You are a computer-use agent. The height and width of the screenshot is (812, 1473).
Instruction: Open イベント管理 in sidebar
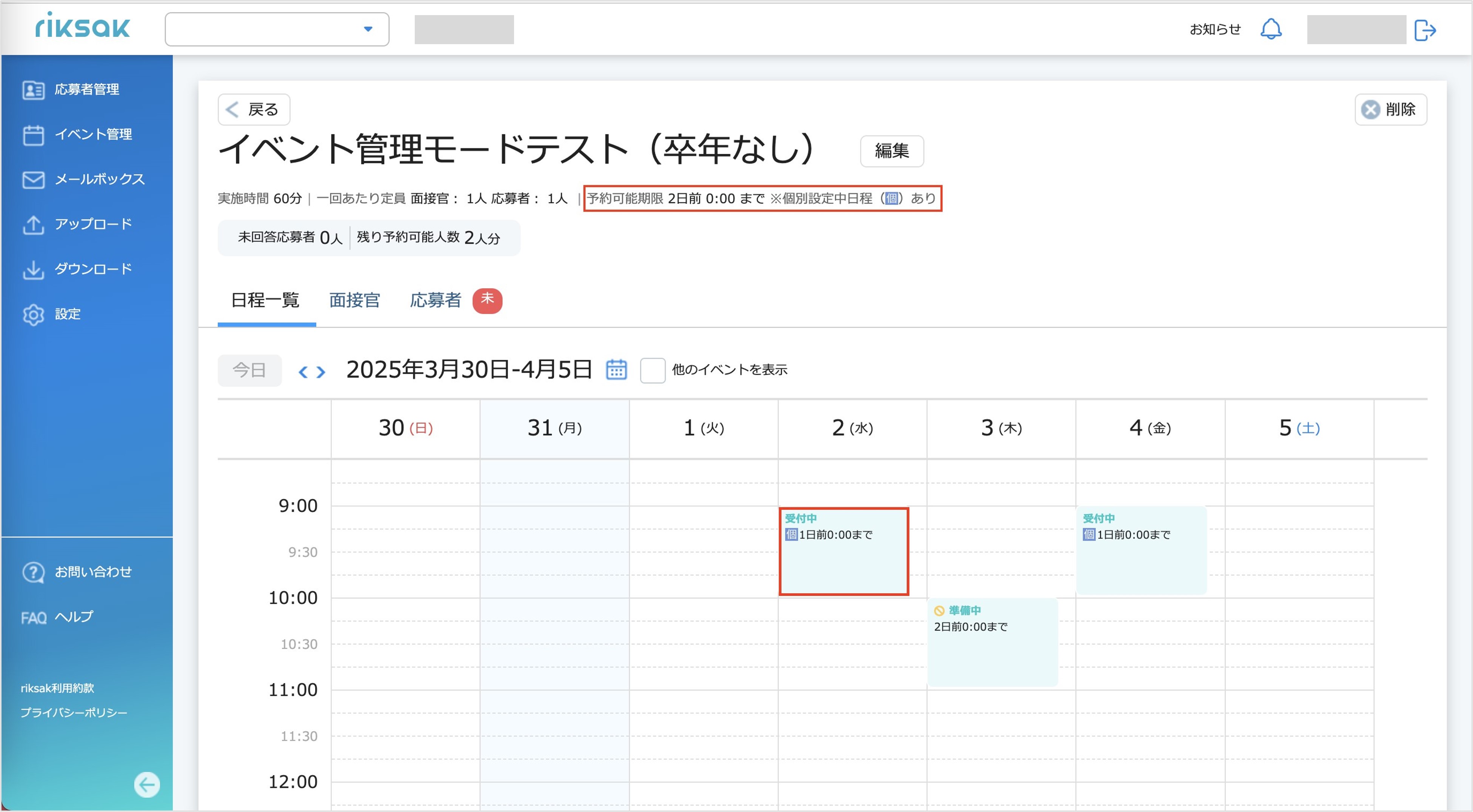click(x=93, y=134)
